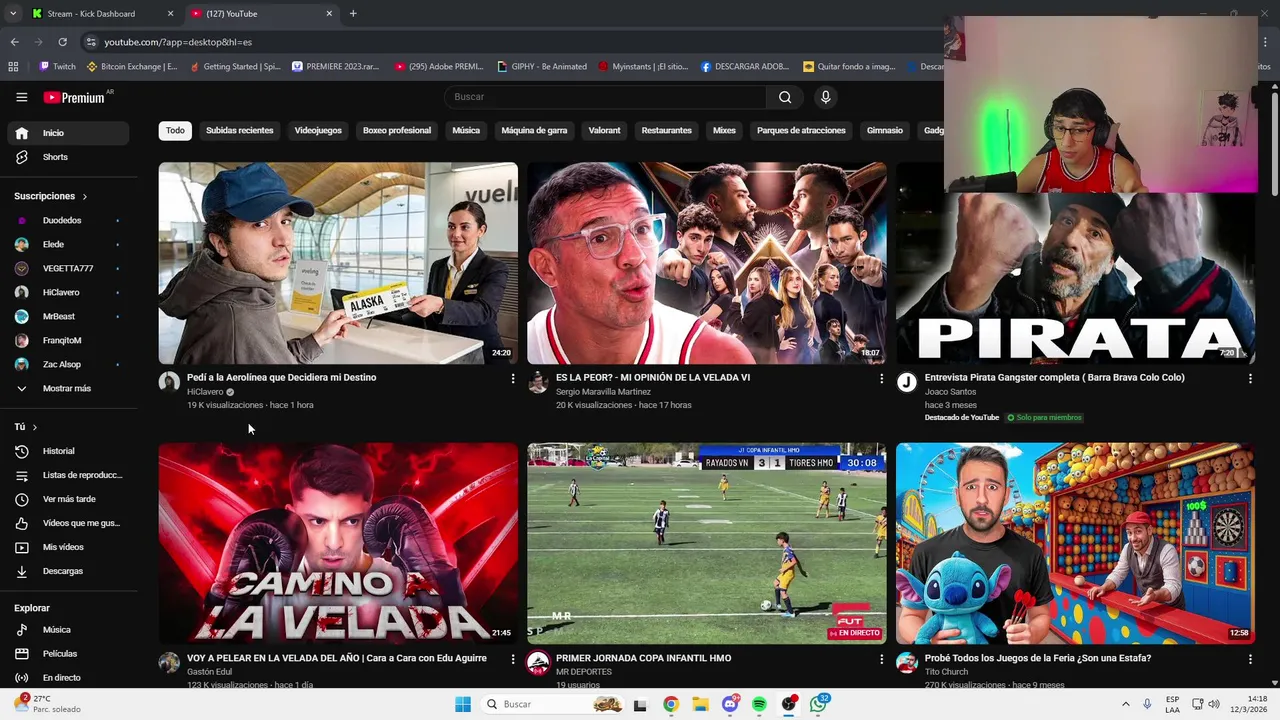Open Descargas in sidebar
Viewport: 1280px width, 720px height.
click(68, 571)
